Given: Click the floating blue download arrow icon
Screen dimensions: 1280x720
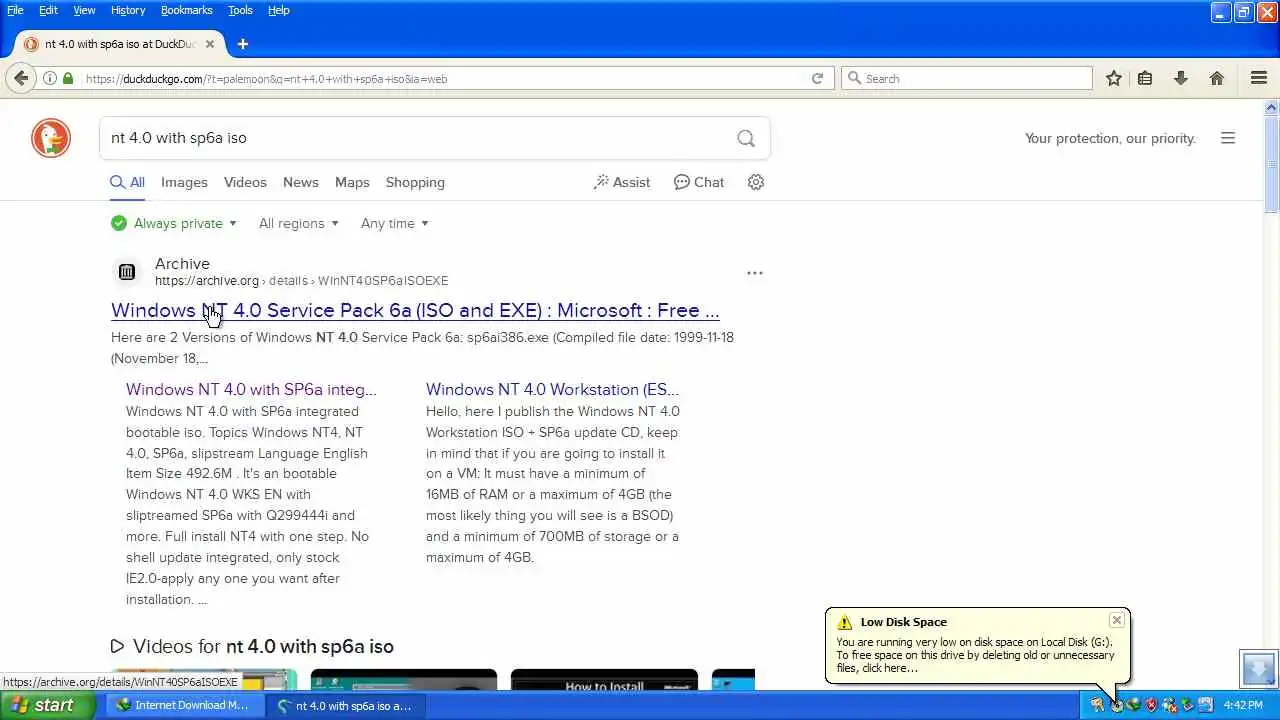Looking at the screenshot, I should (x=1258, y=667).
